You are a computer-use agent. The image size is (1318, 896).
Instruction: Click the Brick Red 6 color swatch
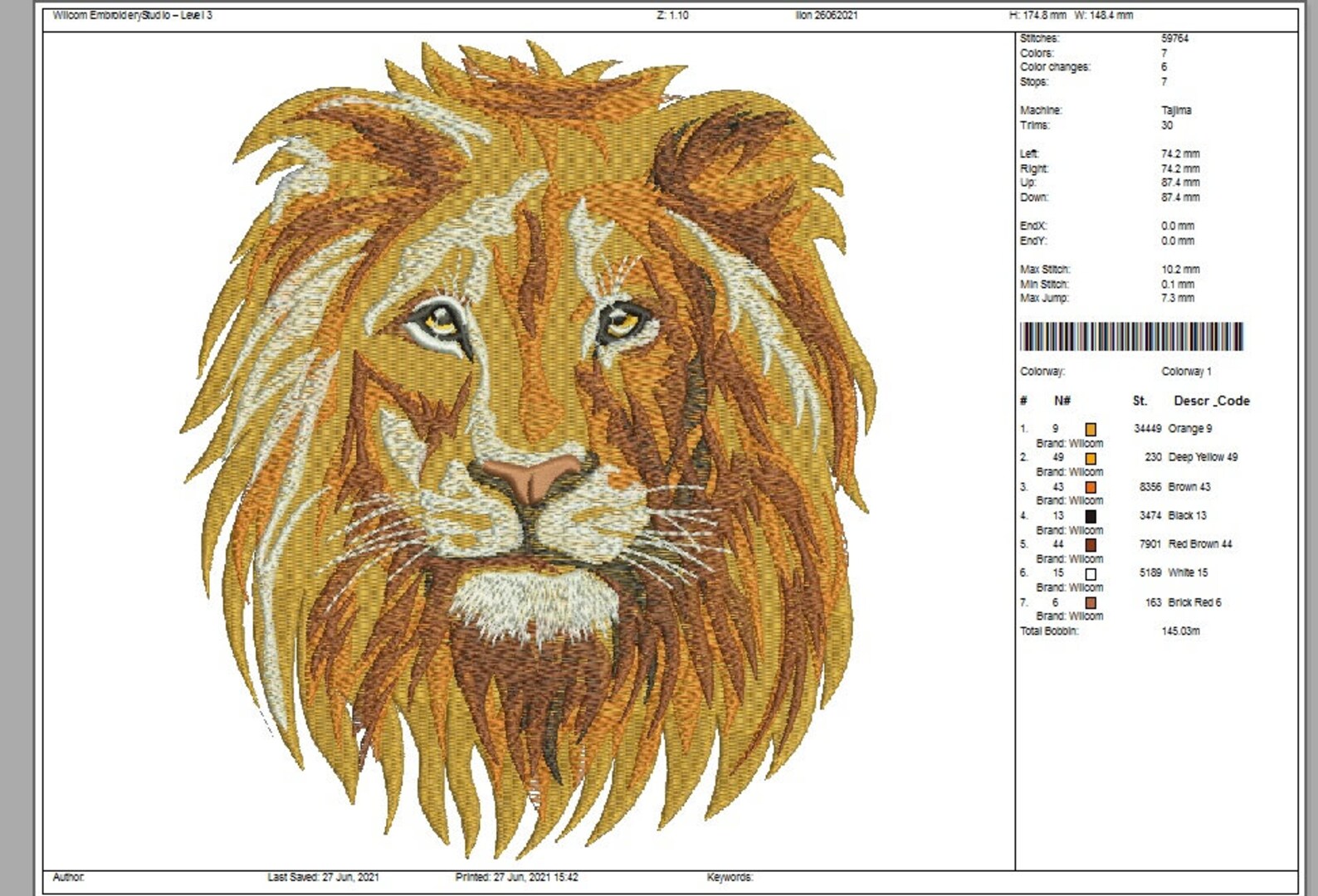(1091, 603)
